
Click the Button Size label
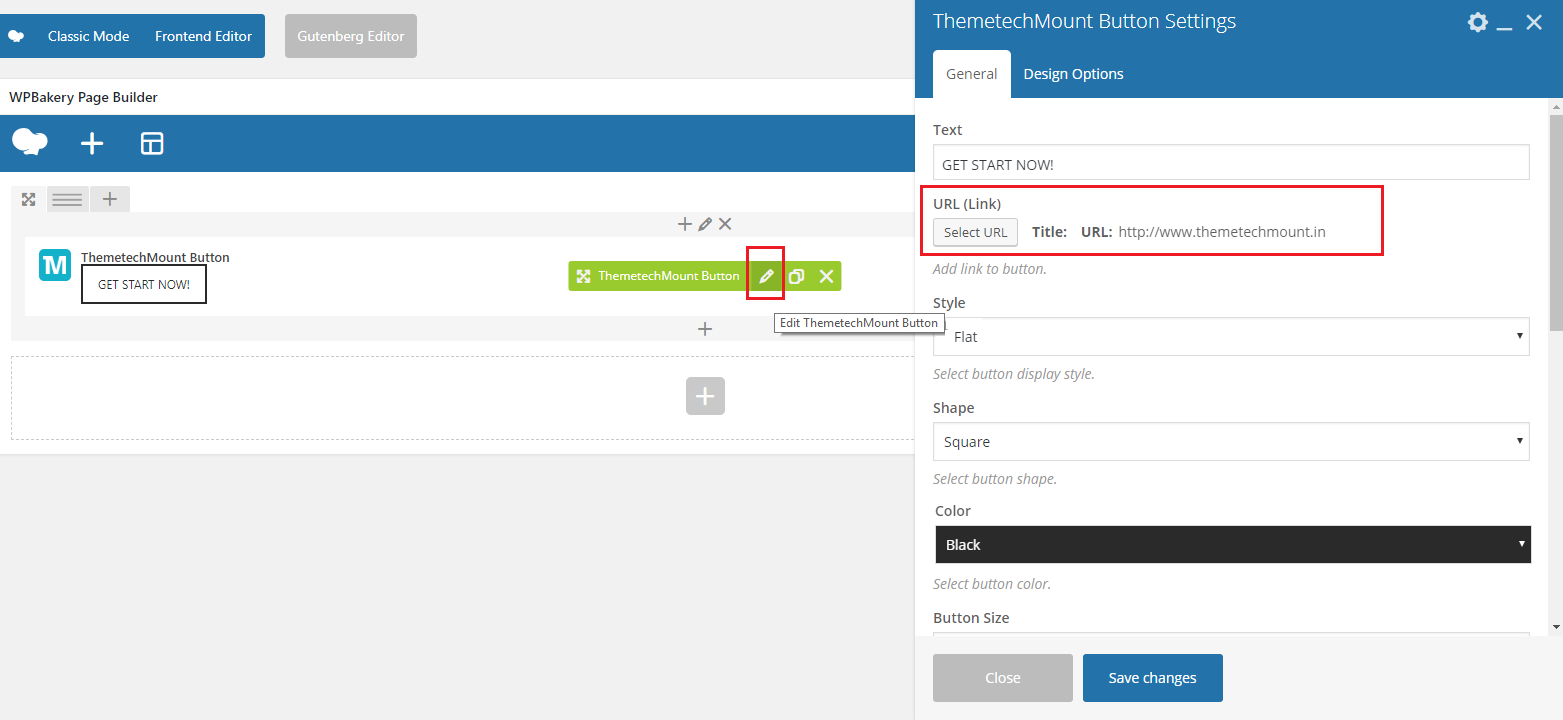[971, 618]
